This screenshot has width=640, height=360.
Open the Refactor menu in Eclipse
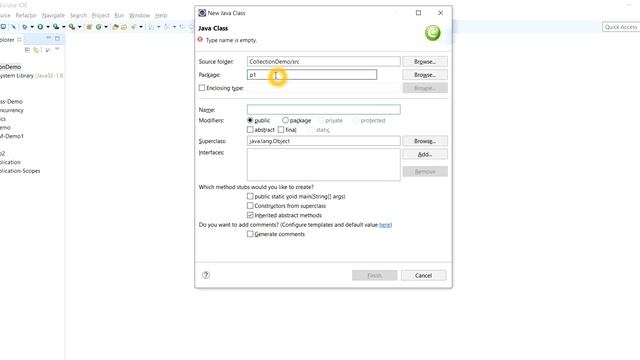tap(26, 15)
